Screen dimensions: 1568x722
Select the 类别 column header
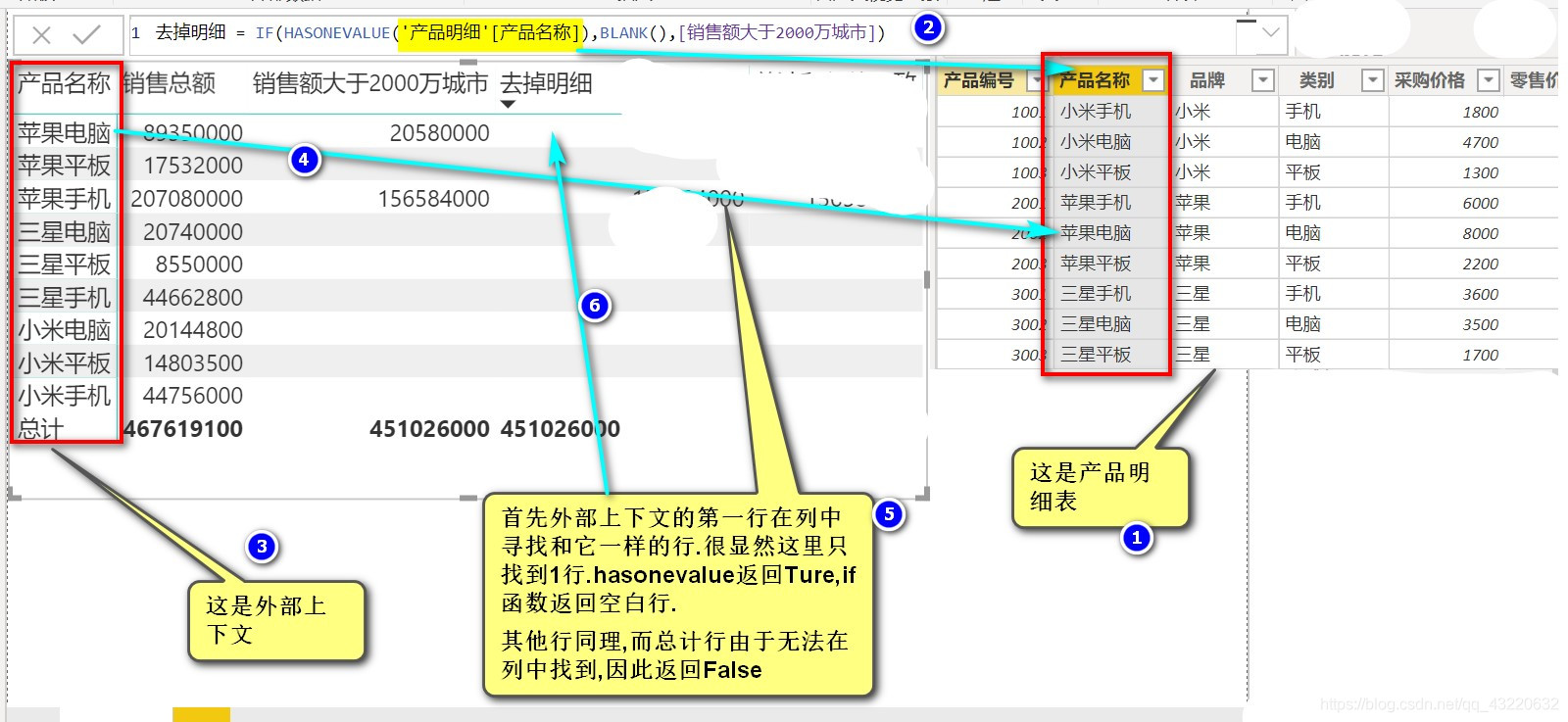coord(1317,80)
